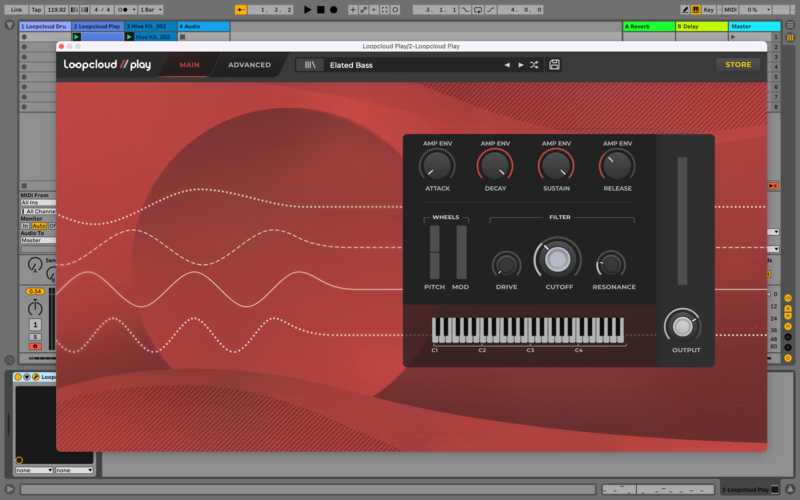Open the Audio To Master dropdown
Viewport: 800px width, 500px height.
click(38, 240)
